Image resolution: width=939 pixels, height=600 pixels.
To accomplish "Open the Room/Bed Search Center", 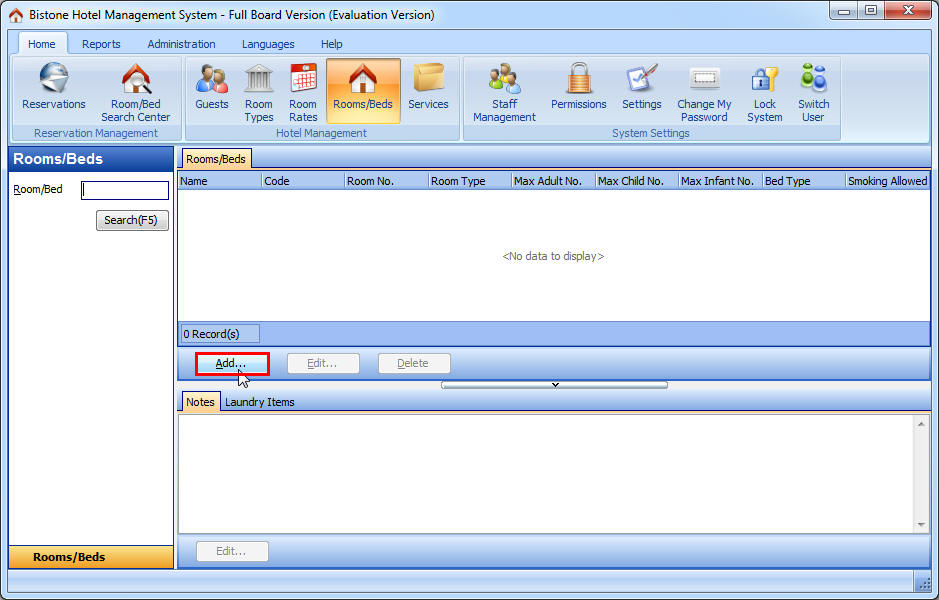I will (135, 90).
